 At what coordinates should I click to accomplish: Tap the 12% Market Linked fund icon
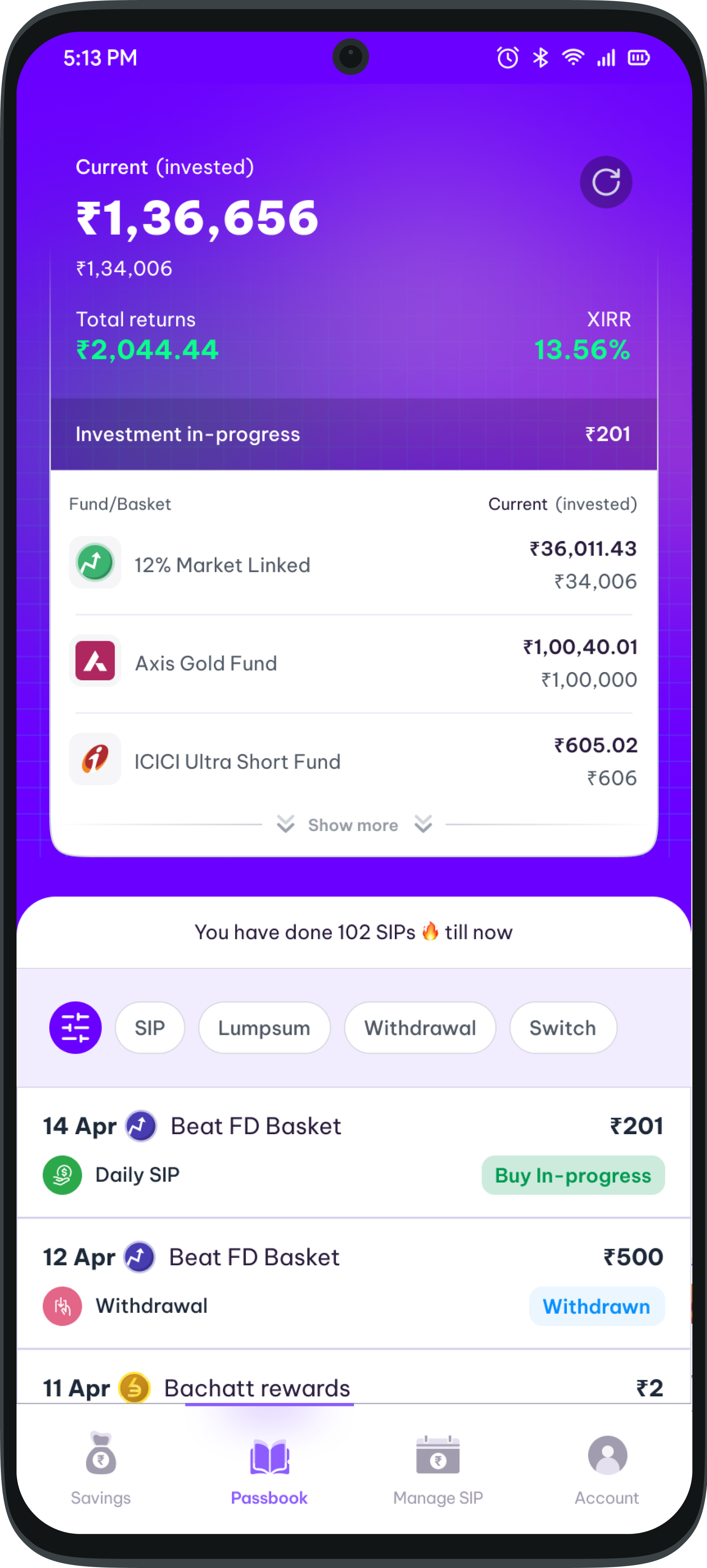coord(95,562)
